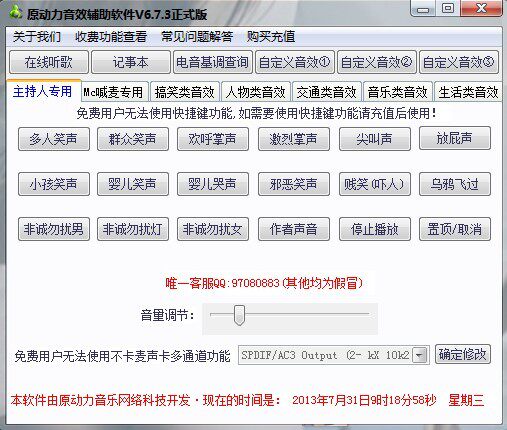Screen dimensions: 507x430
Task: Open the 记事本 notepad button
Action: point(131,62)
